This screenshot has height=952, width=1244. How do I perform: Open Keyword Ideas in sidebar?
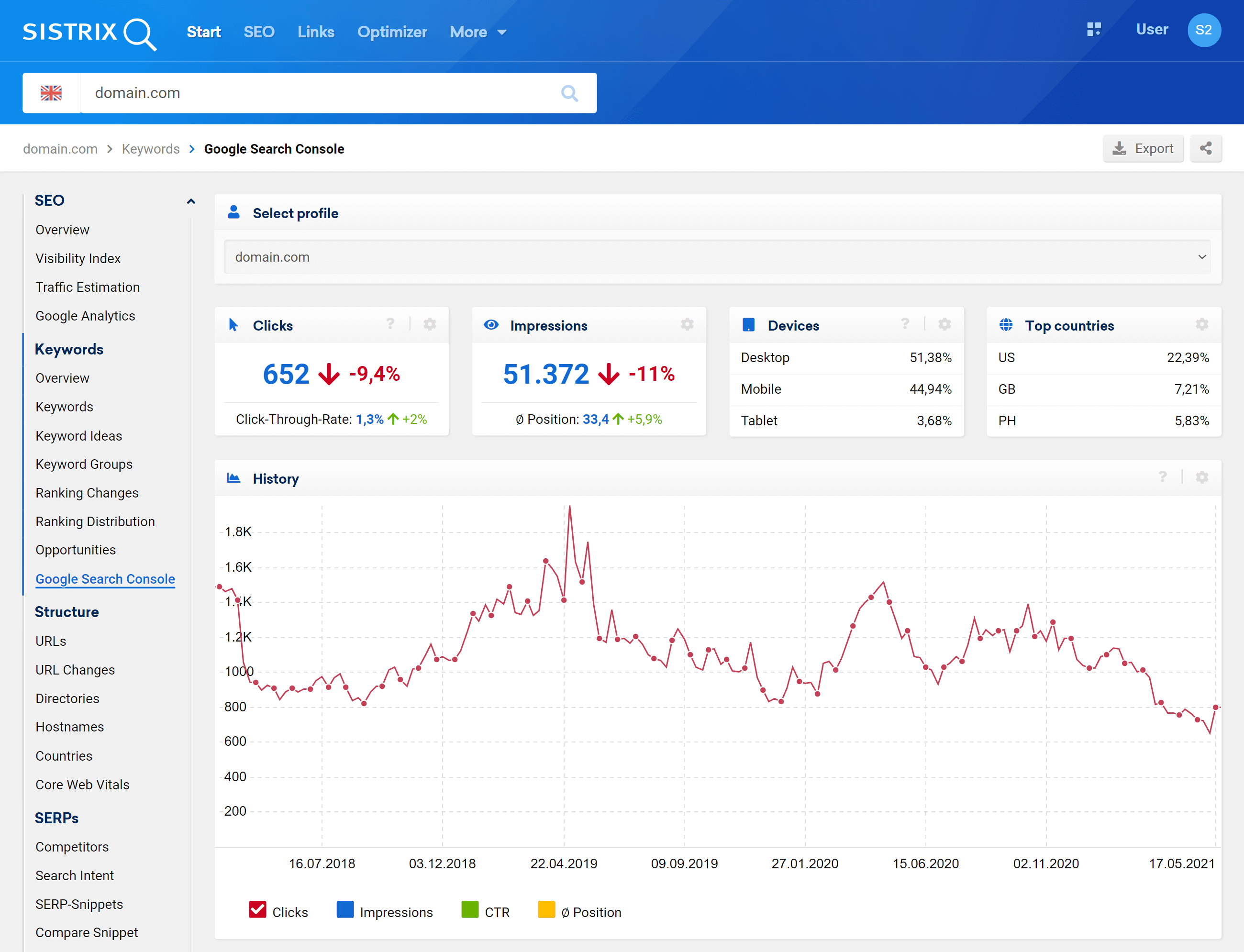tap(79, 436)
